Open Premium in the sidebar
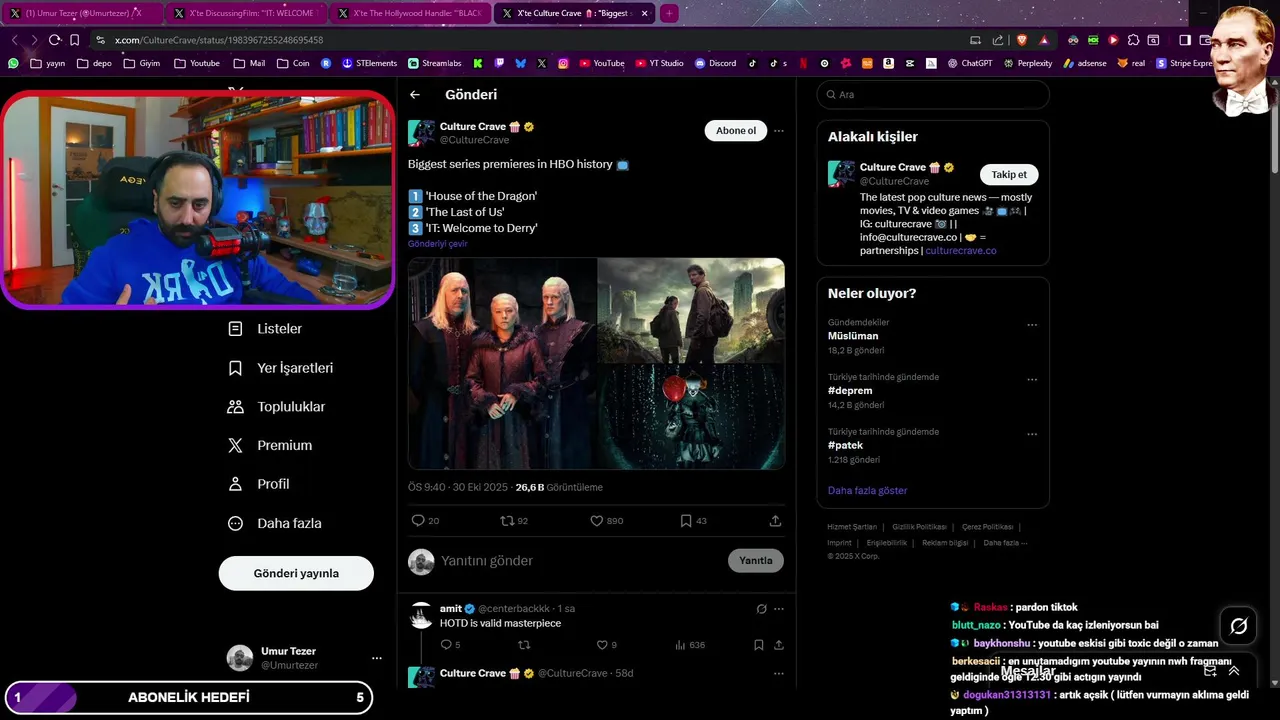 coord(270,446)
